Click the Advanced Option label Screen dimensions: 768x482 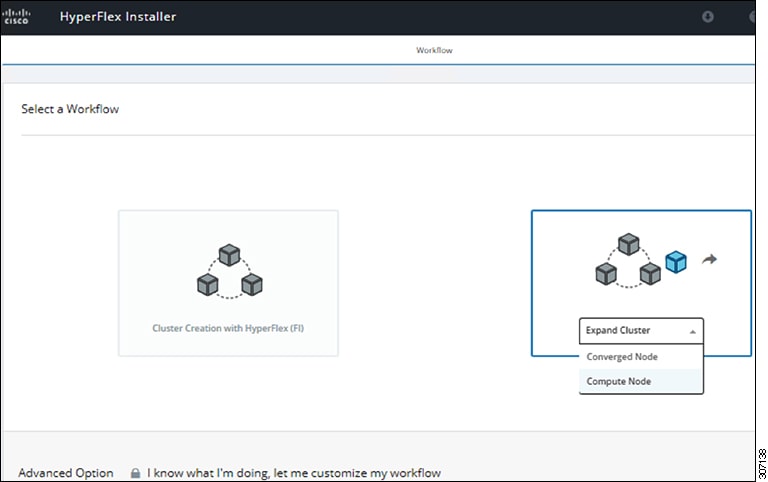tap(66, 473)
